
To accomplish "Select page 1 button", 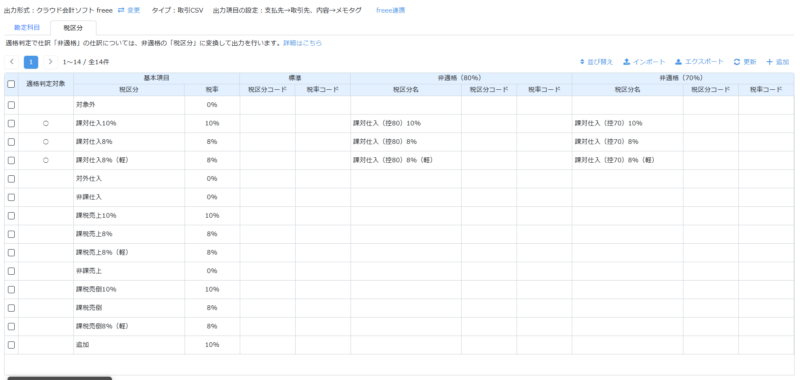I will 31,62.
